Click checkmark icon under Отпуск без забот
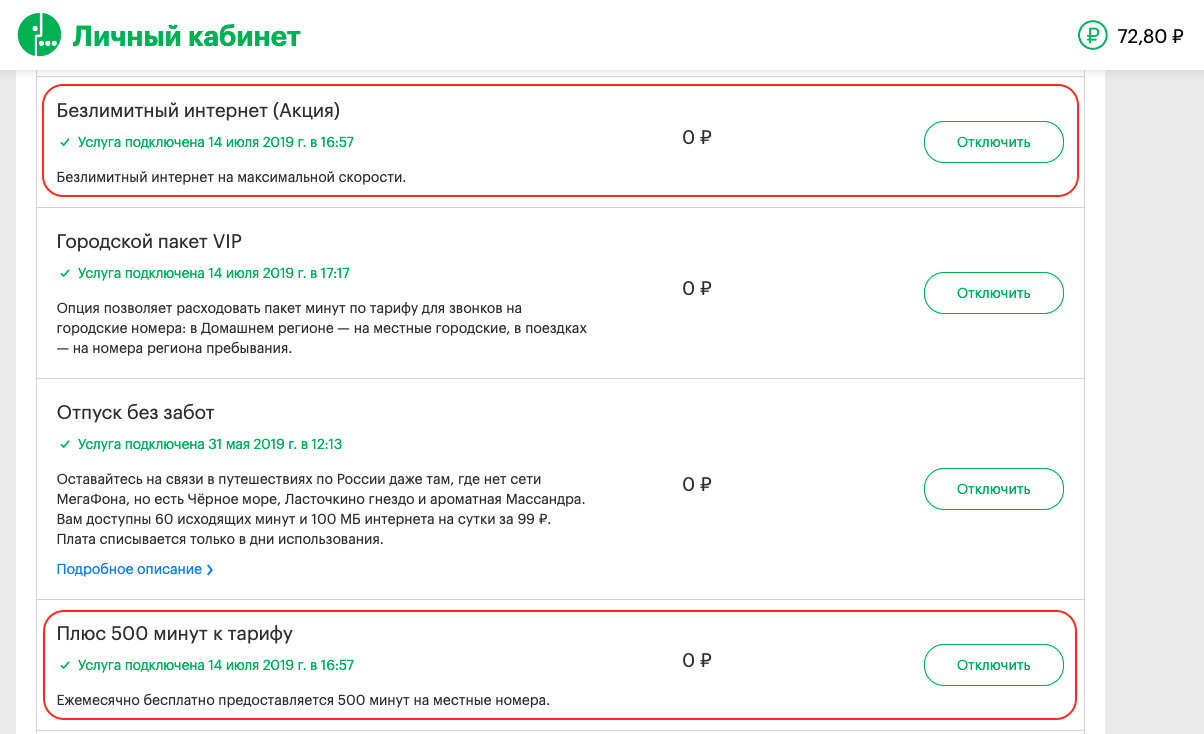Image resolution: width=1204 pixels, height=734 pixels. tap(65, 444)
